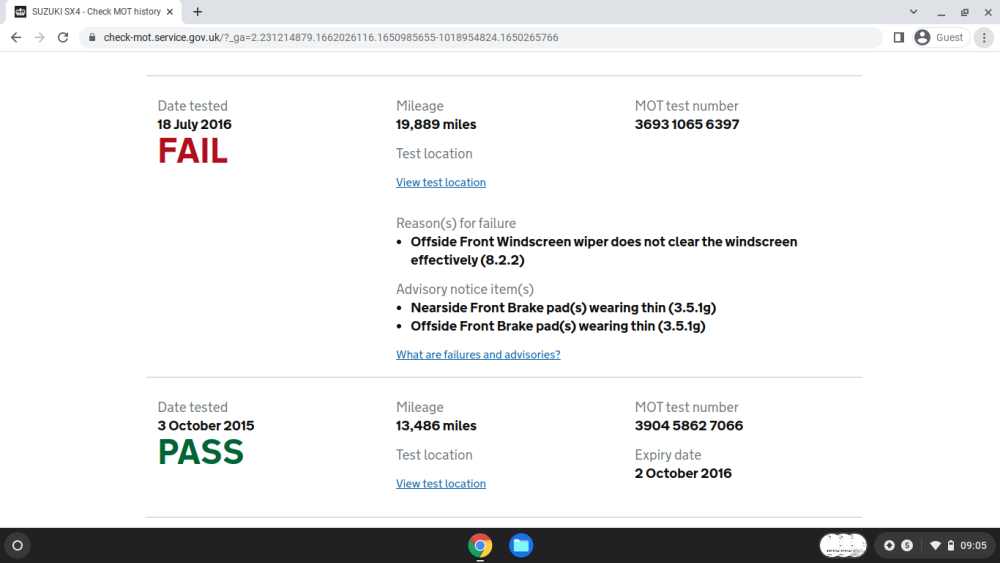Click the Nearside Front Brake pad advisory
Screen dimensions: 1000x563
(x=563, y=308)
